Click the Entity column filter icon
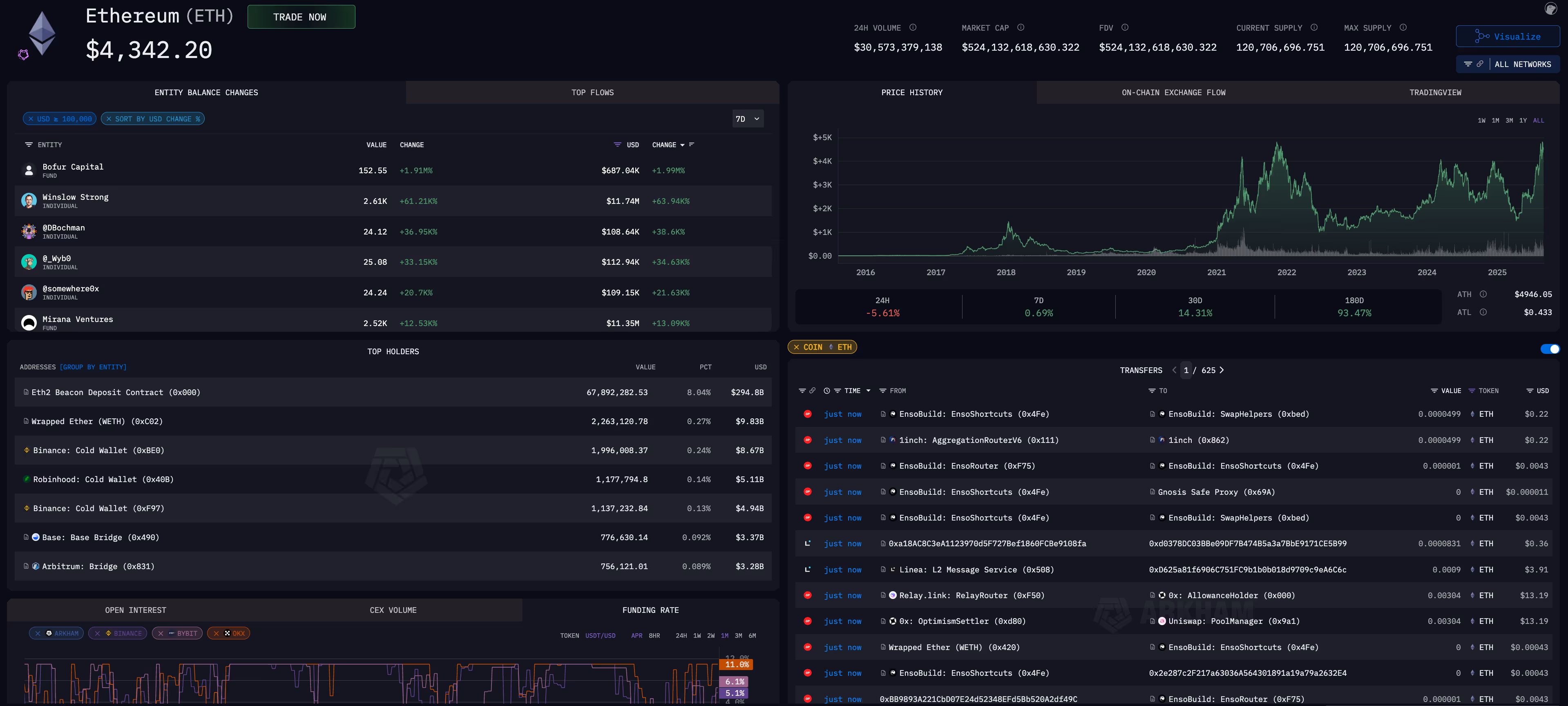The width and height of the screenshot is (1568, 706). pyautogui.click(x=29, y=145)
